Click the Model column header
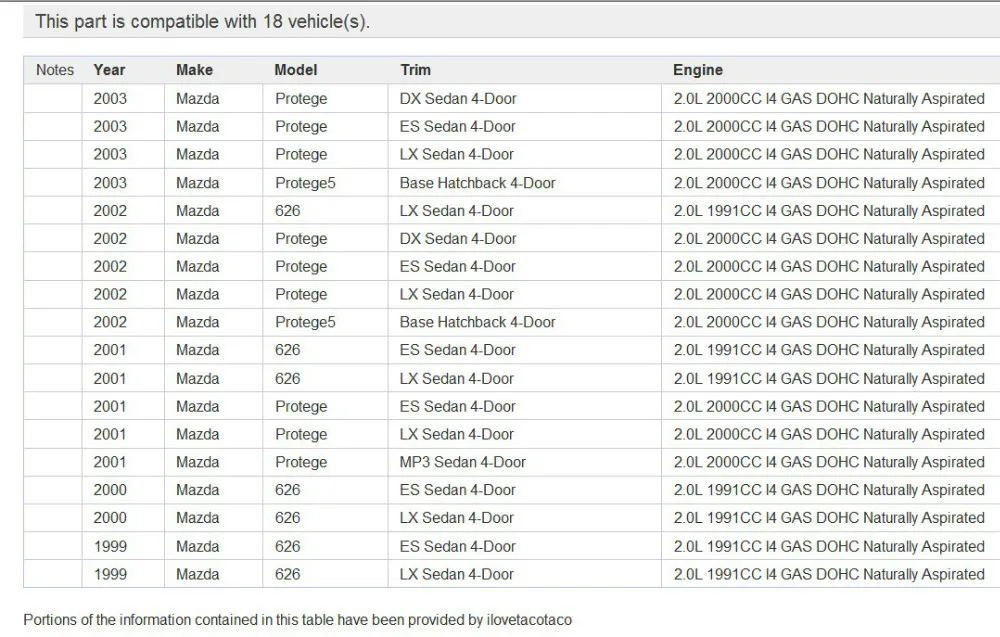 tap(296, 70)
